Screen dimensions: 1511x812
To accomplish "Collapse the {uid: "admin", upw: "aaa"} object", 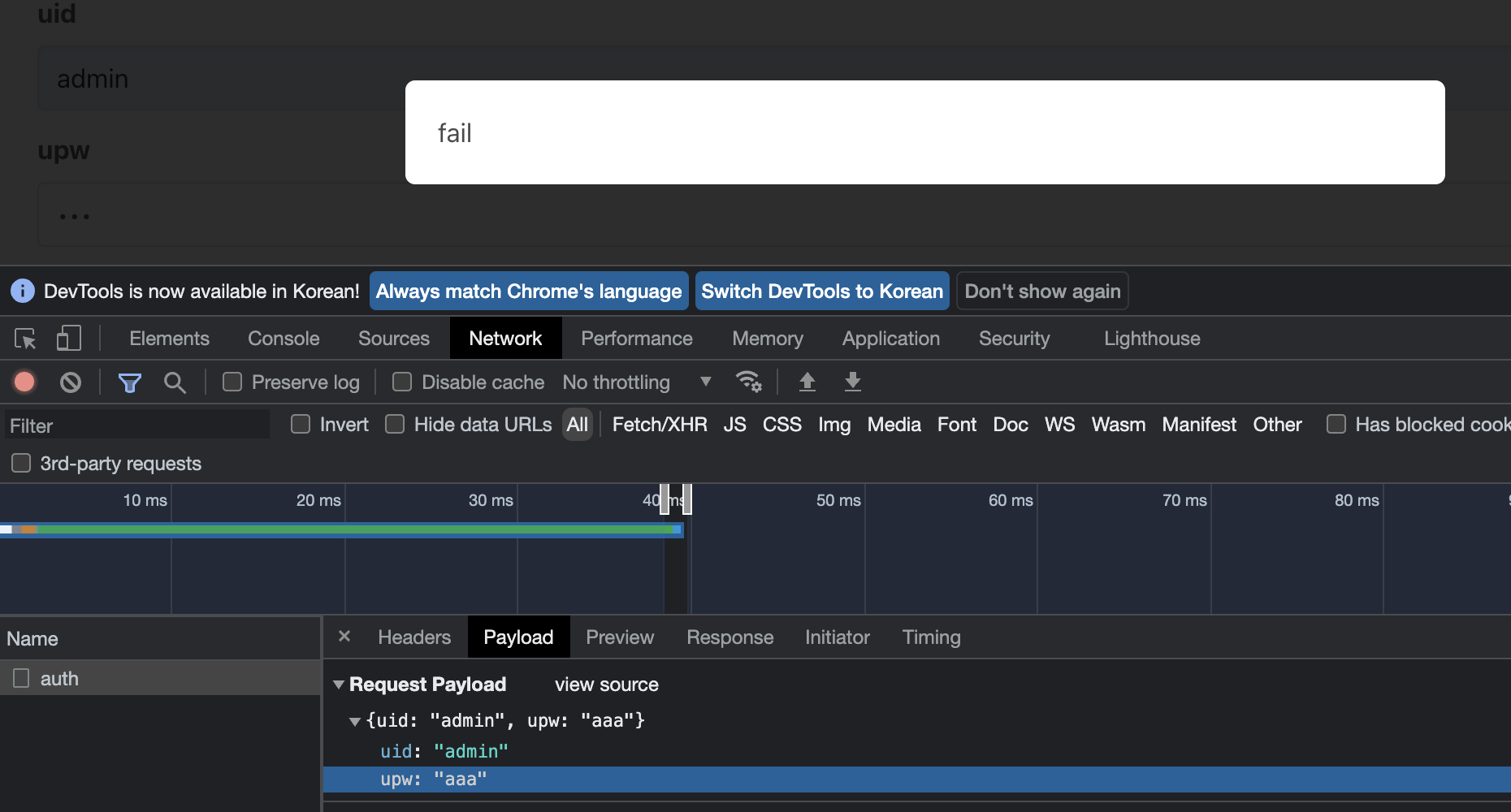I will [x=355, y=721].
